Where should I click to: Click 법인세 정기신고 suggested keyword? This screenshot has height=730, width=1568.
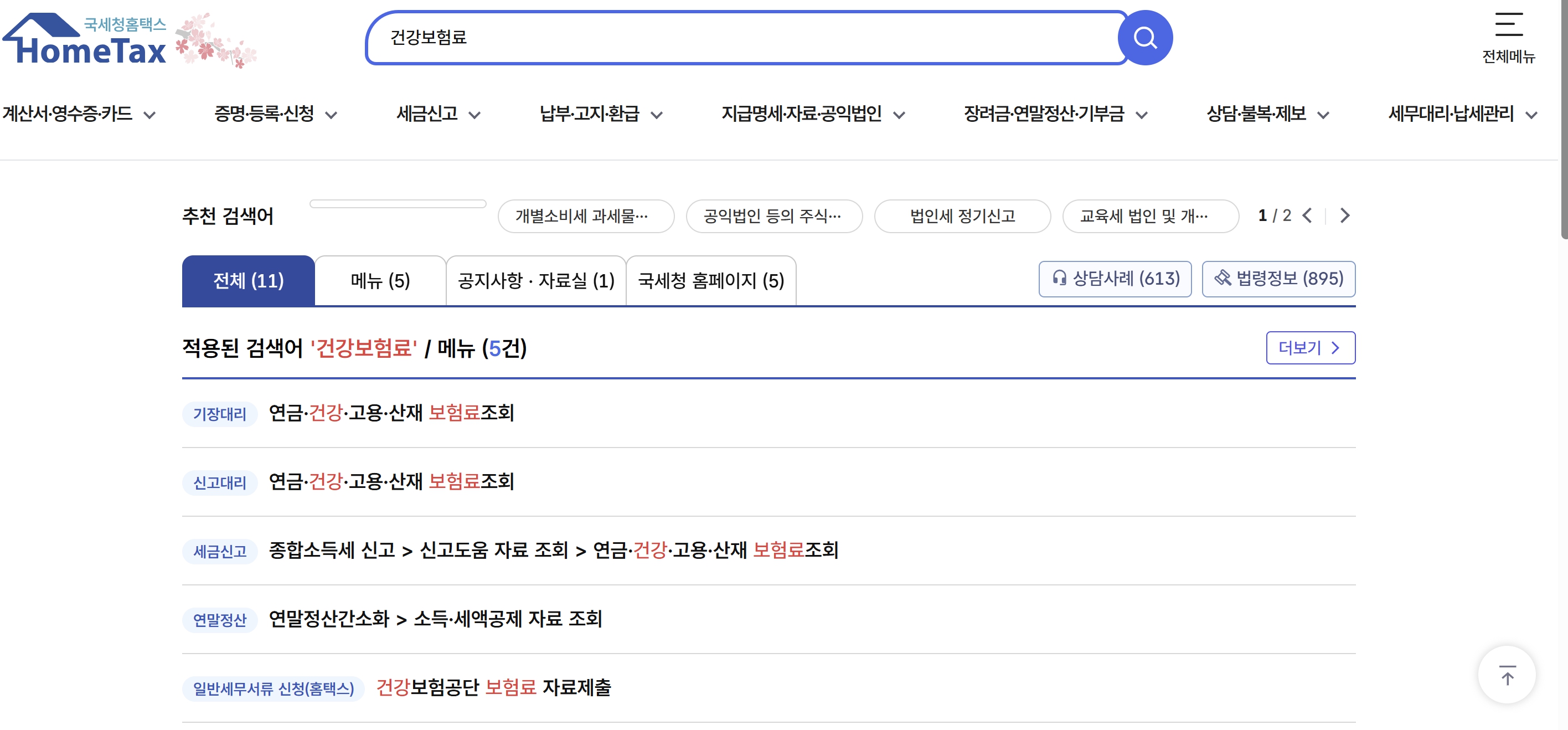[x=962, y=216]
